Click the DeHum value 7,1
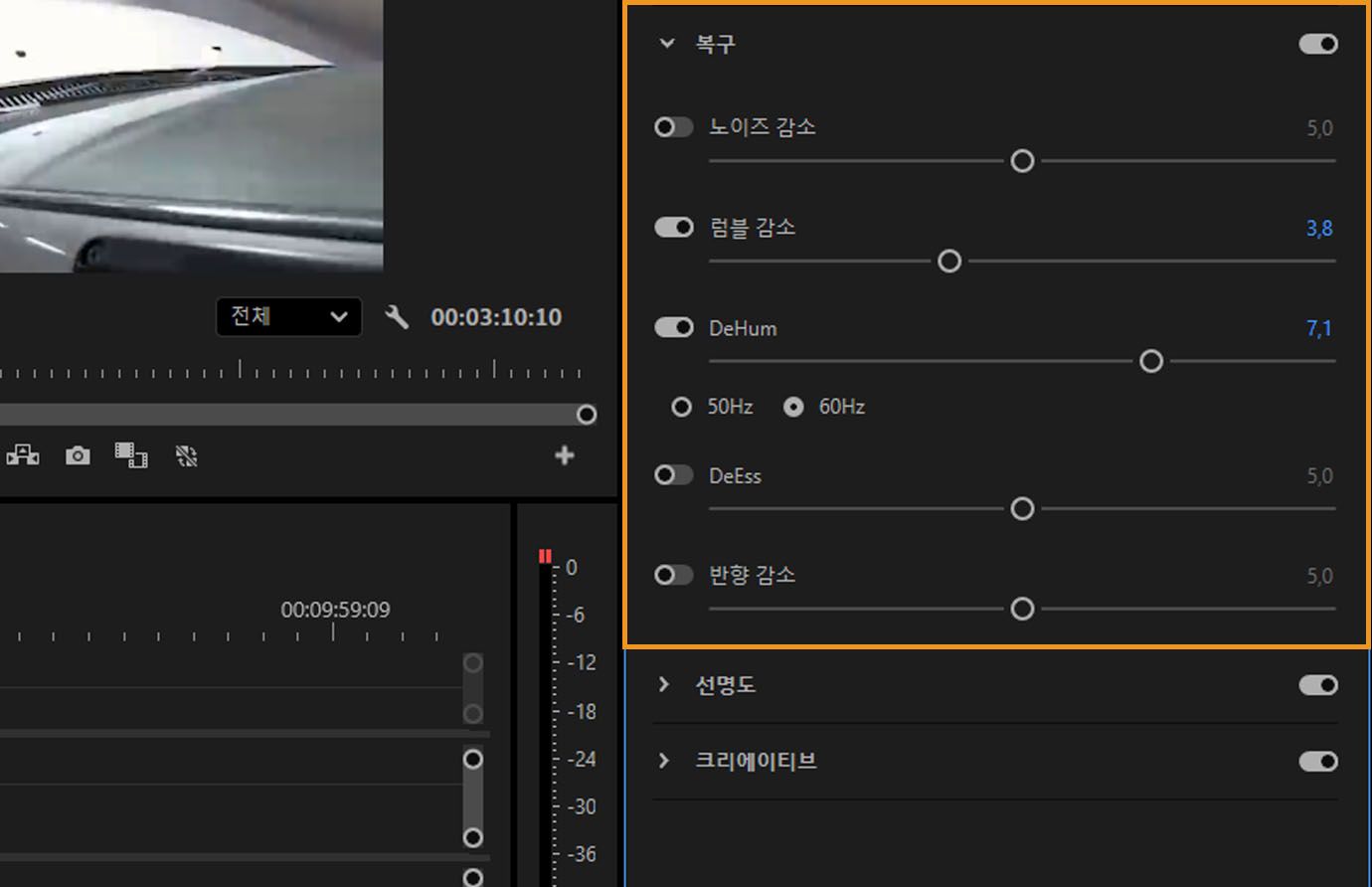 pos(1318,328)
